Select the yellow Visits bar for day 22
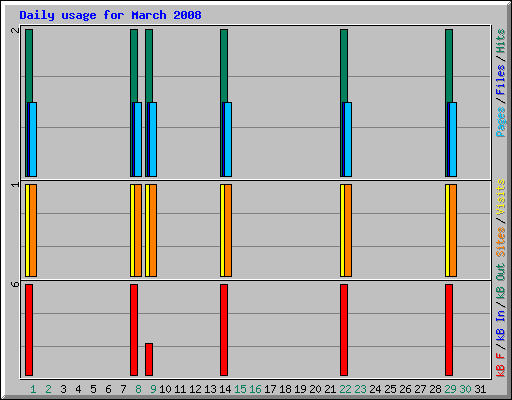 pos(342,230)
